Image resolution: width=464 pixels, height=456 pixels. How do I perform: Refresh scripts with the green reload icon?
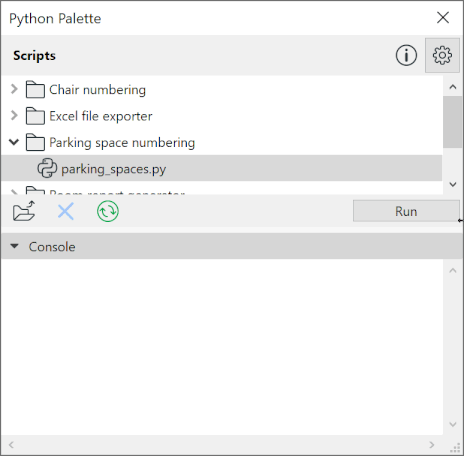tap(108, 211)
